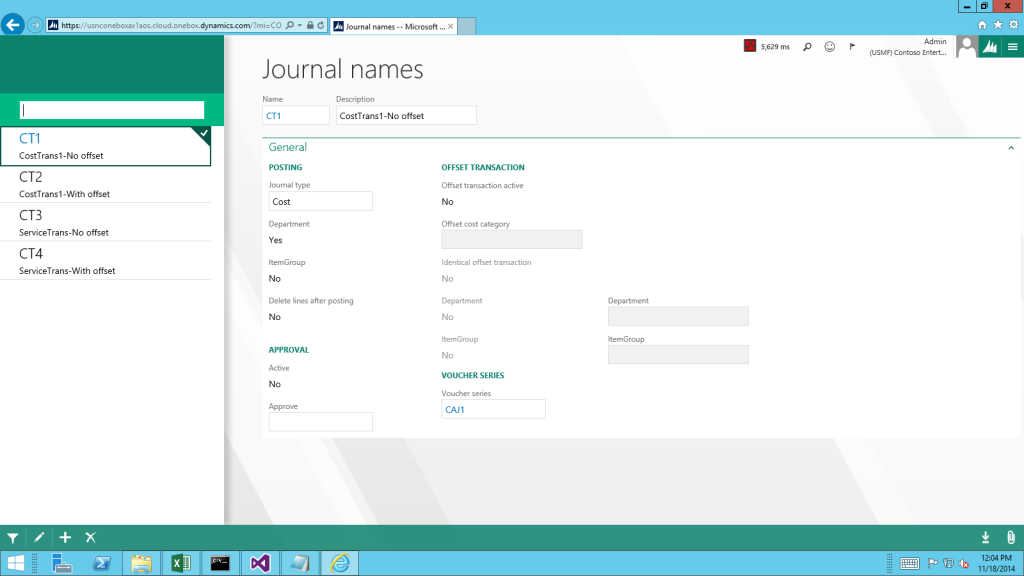
Task: Click the filter funnel icon in bottom toolbar
Action: tap(13, 538)
